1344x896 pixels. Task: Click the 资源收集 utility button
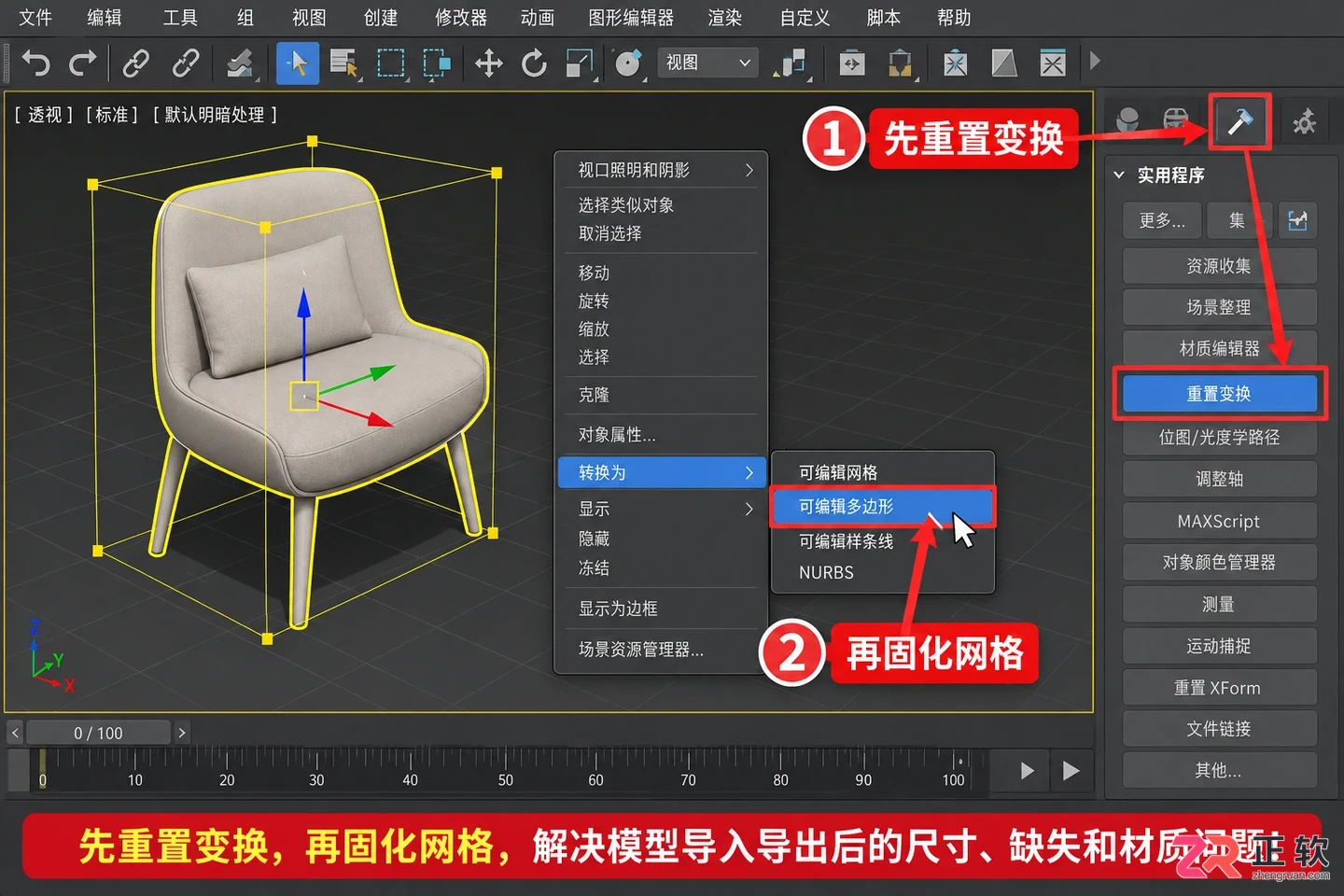click(x=1219, y=266)
